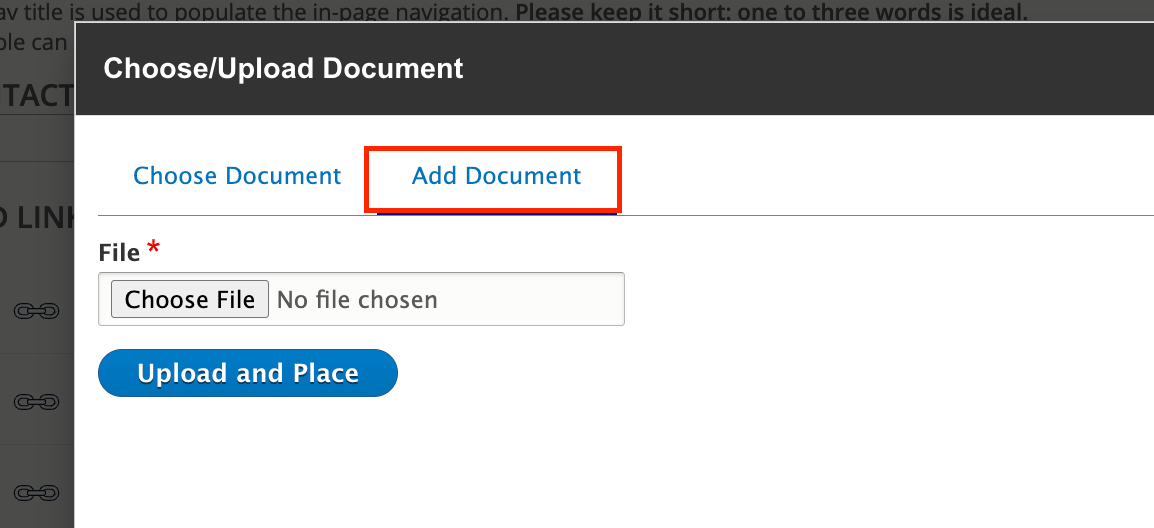This screenshot has height=528, width=1154.
Task: Click the blue underline beneath Add Document
Action: coord(496,213)
